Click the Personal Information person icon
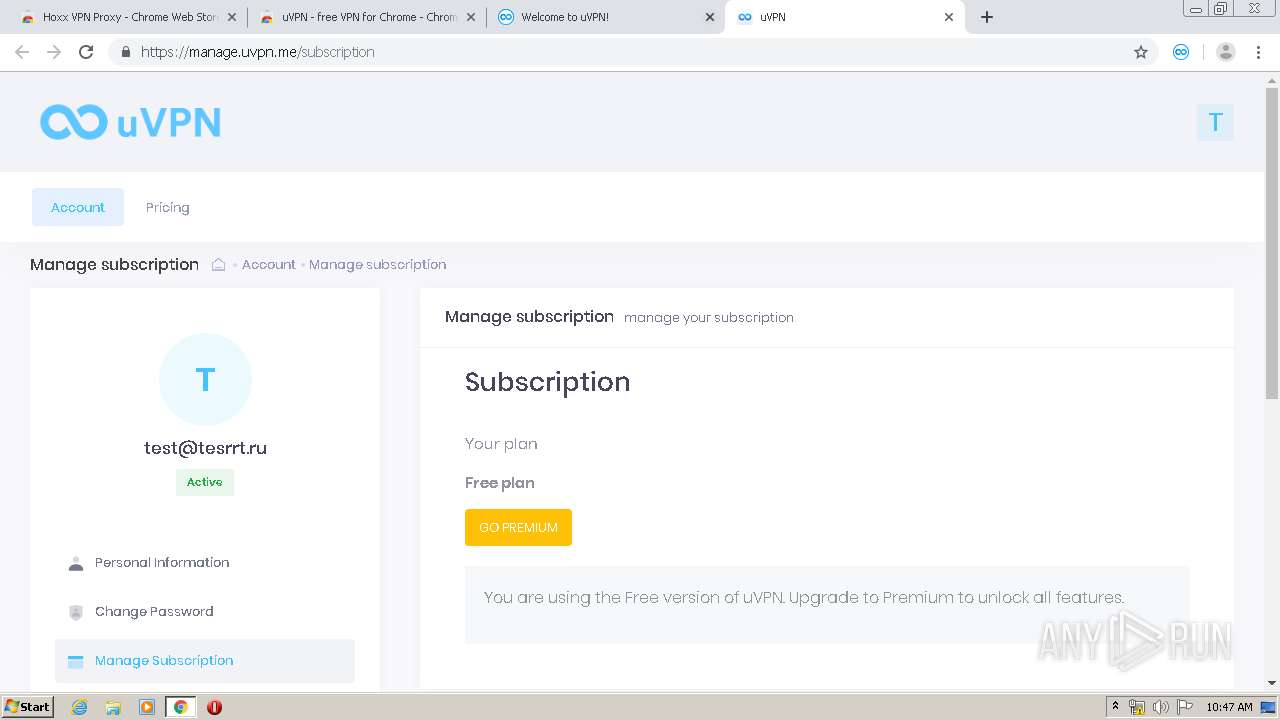 point(76,563)
